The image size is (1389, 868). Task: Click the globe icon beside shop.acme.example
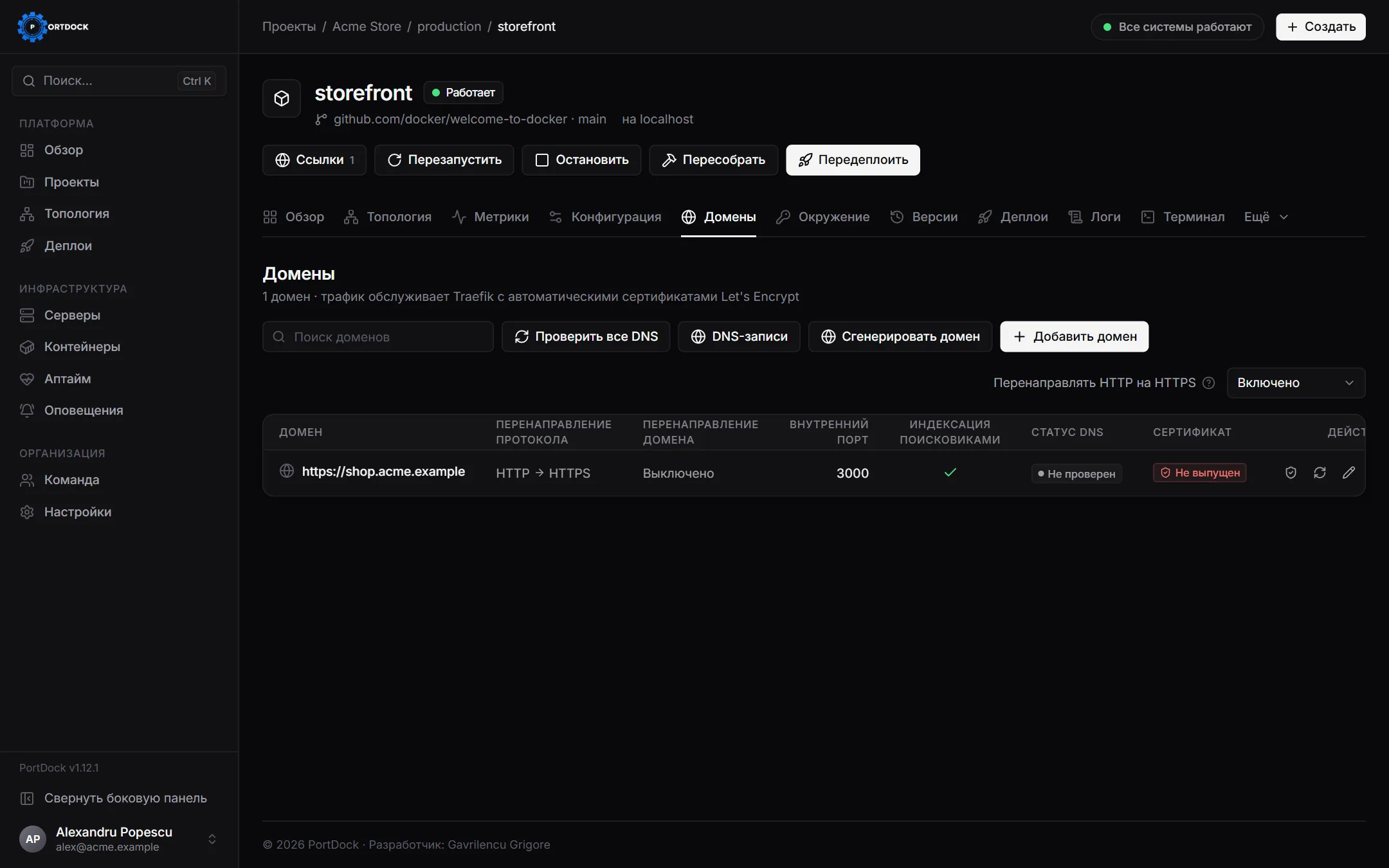coord(287,471)
